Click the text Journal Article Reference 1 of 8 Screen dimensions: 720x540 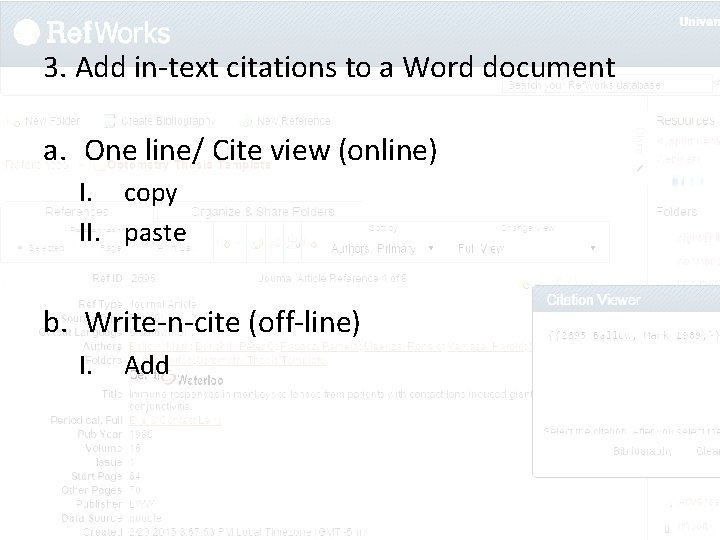point(333,278)
